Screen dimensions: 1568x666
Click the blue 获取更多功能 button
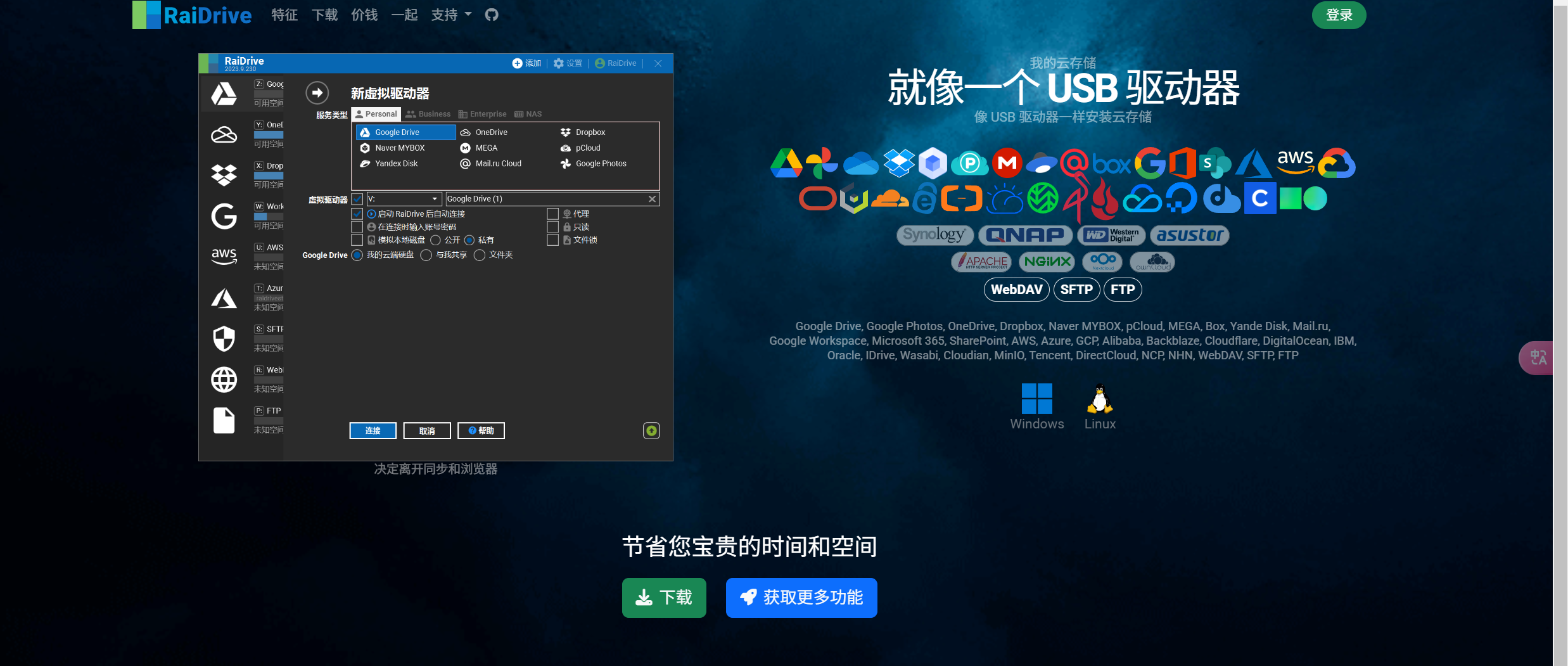(x=801, y=598)
